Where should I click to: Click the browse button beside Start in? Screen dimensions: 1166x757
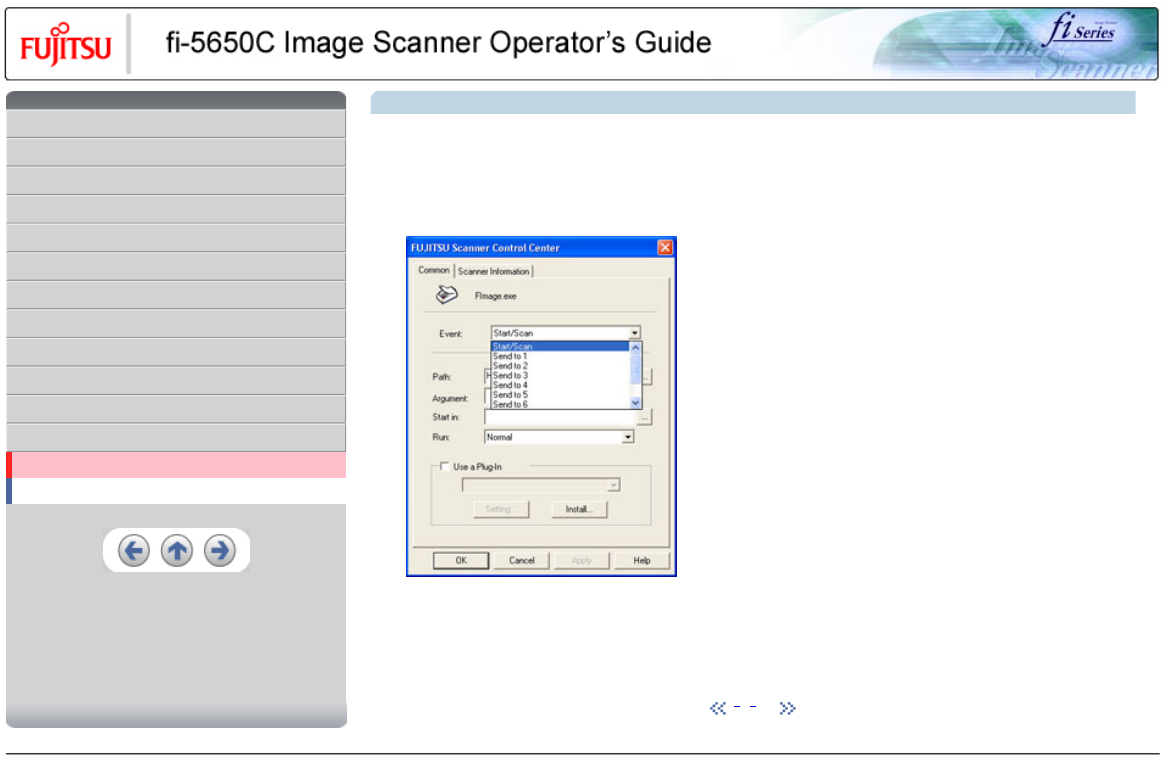click(645, 417)
